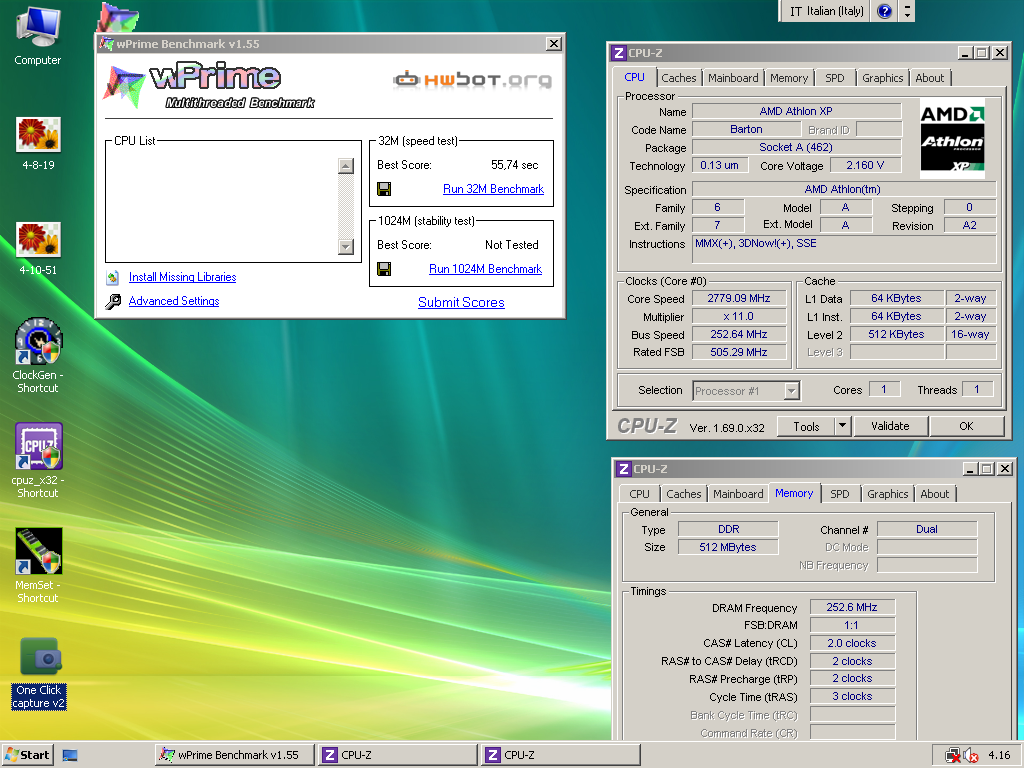
Task: Select One Click capture v2 icon
Action: (x=39, y=656)
